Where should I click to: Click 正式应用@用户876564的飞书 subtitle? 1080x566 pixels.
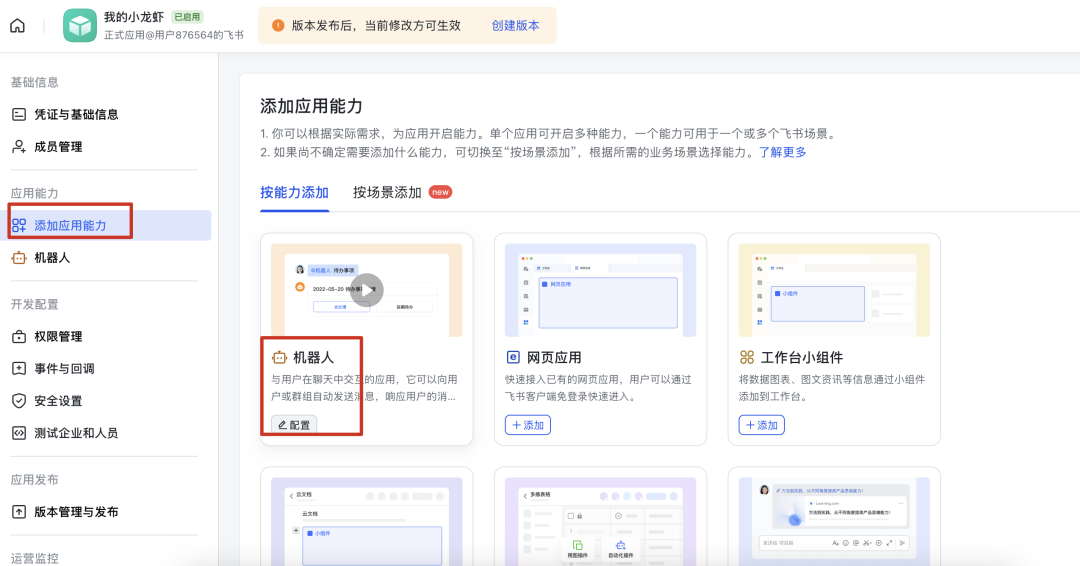174,35
